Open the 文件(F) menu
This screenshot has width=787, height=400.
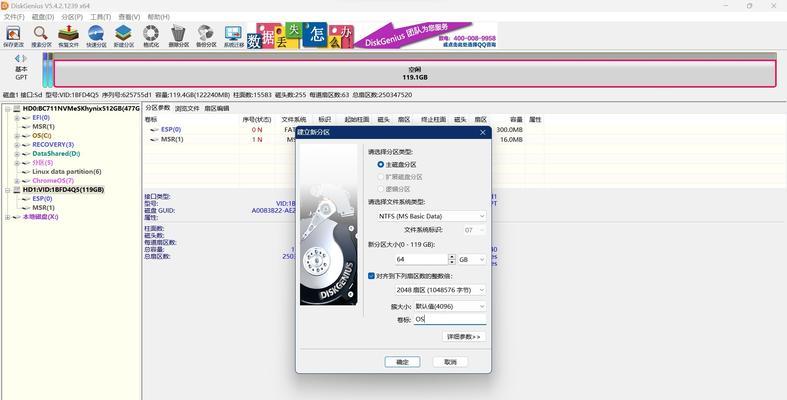(14, 17)
